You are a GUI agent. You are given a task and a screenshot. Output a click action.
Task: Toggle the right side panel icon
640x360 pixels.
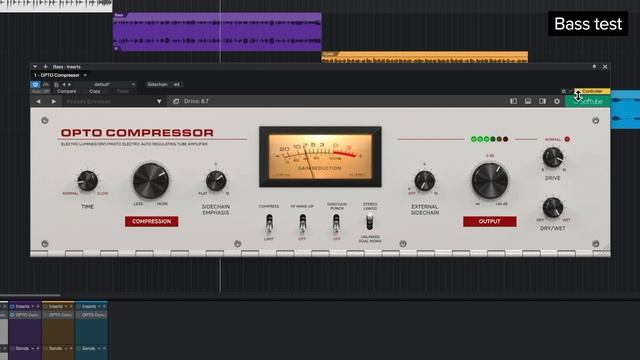542,101
